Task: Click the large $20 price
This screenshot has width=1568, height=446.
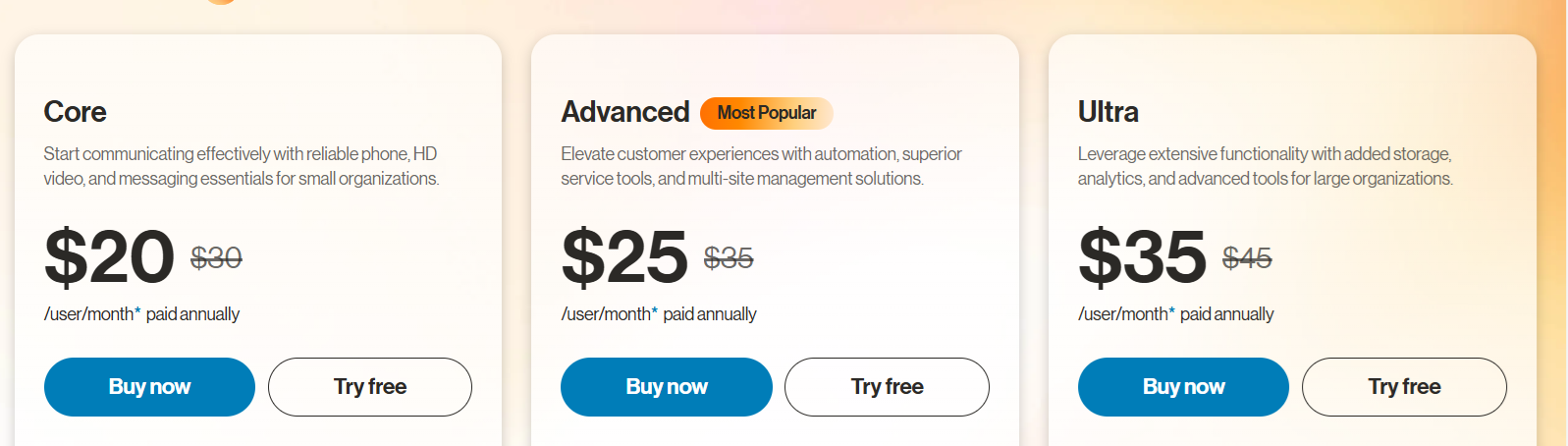Action: (x=109, y=257)
